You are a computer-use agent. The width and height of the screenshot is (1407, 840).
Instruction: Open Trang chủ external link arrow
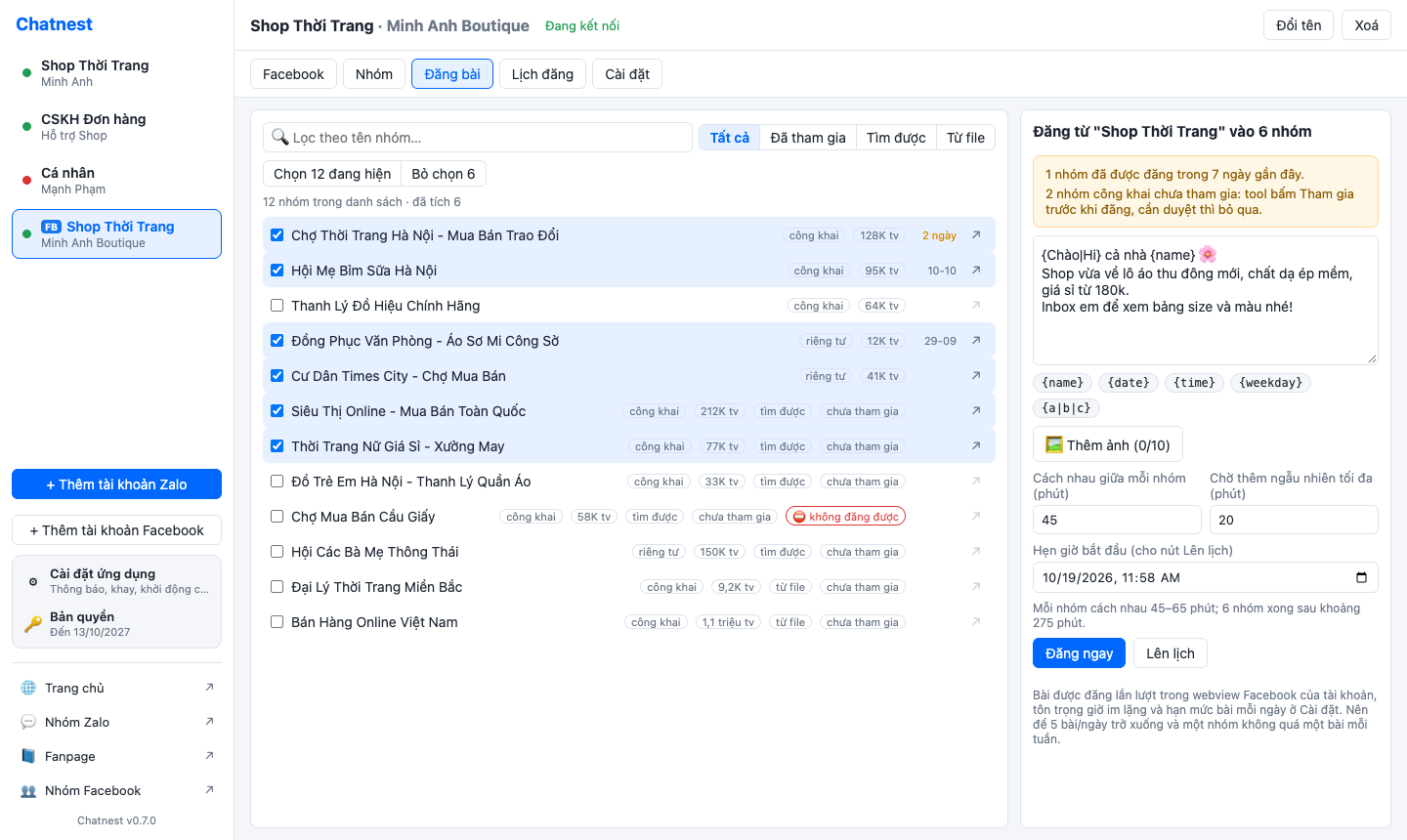209,688
